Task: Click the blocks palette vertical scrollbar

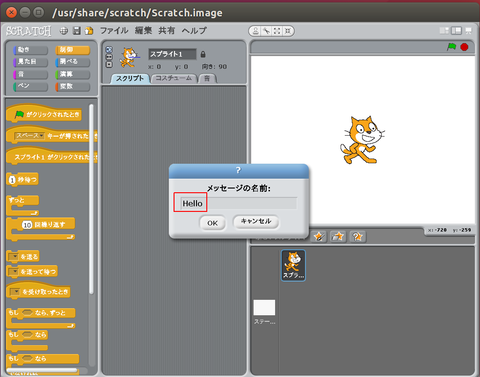Action: (x=91, y=199)
